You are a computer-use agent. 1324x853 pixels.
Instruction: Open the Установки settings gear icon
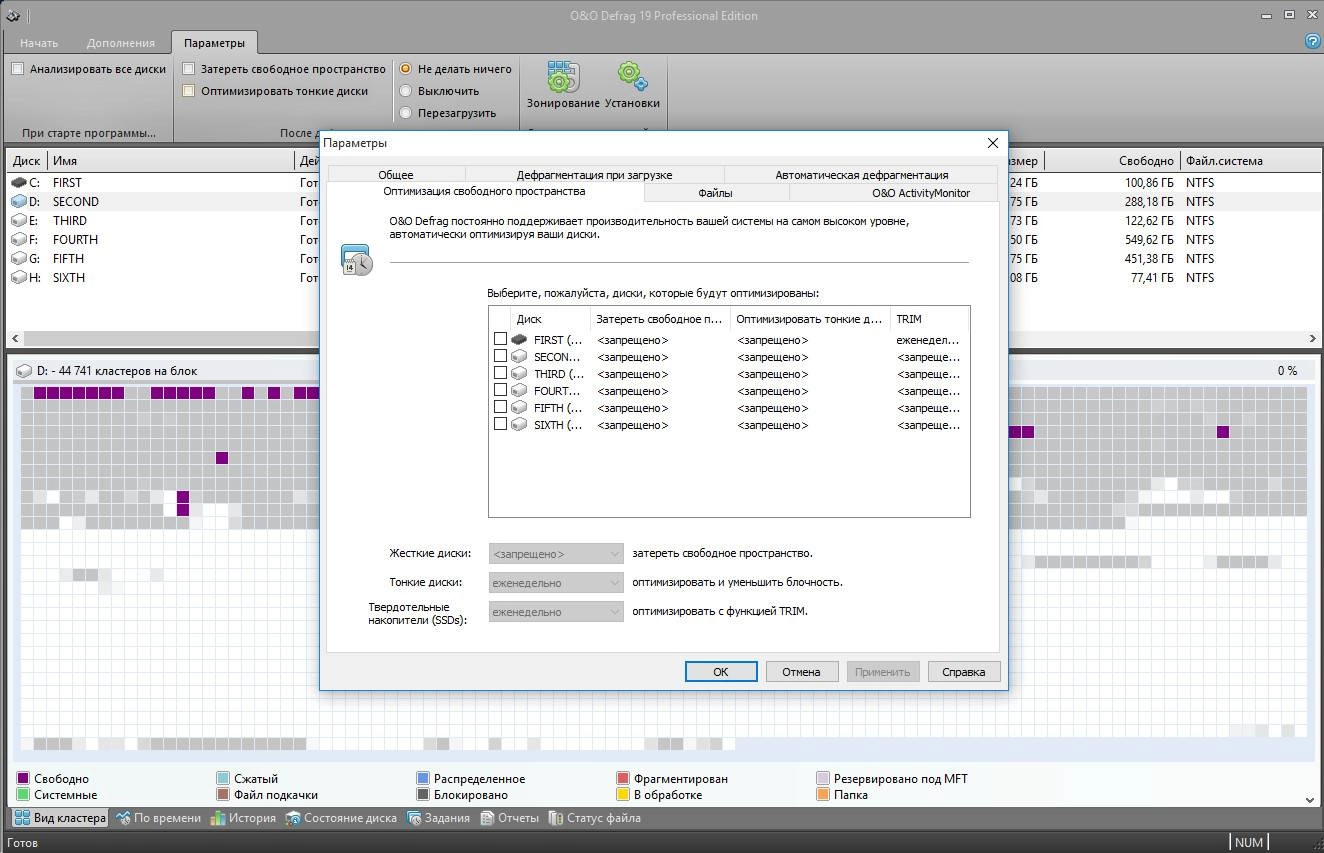[x=632, y=77]
